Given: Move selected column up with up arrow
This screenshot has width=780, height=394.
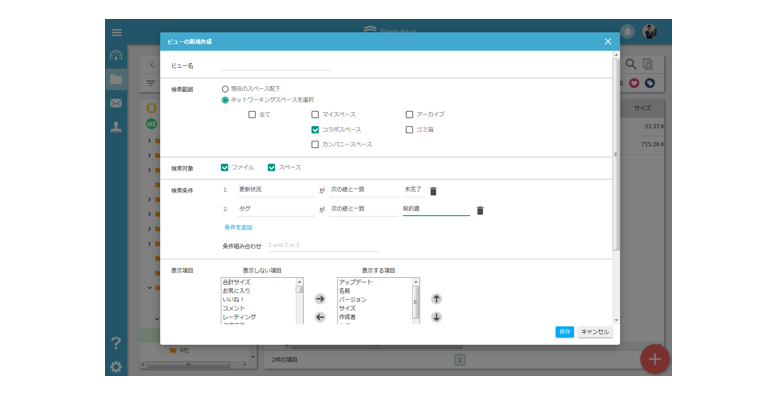Looking at the screenshot, I should click(x=436, y=298).
